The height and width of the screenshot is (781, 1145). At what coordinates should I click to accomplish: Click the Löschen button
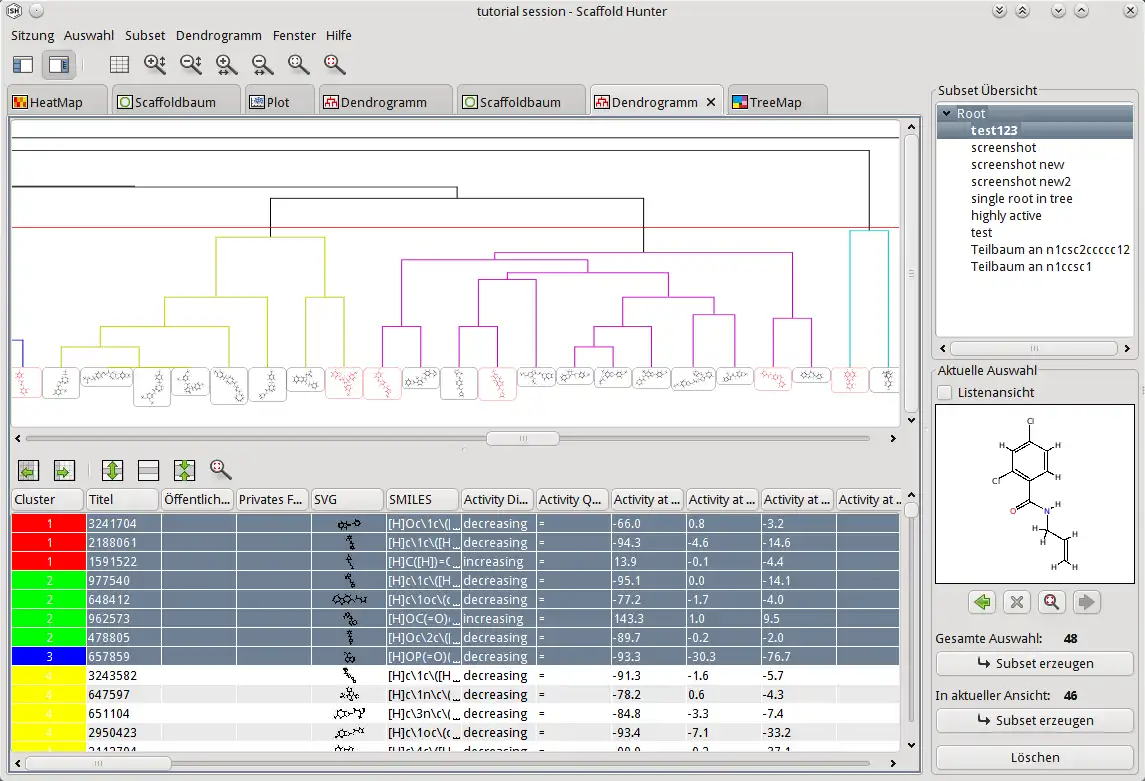click(1035, 757)
